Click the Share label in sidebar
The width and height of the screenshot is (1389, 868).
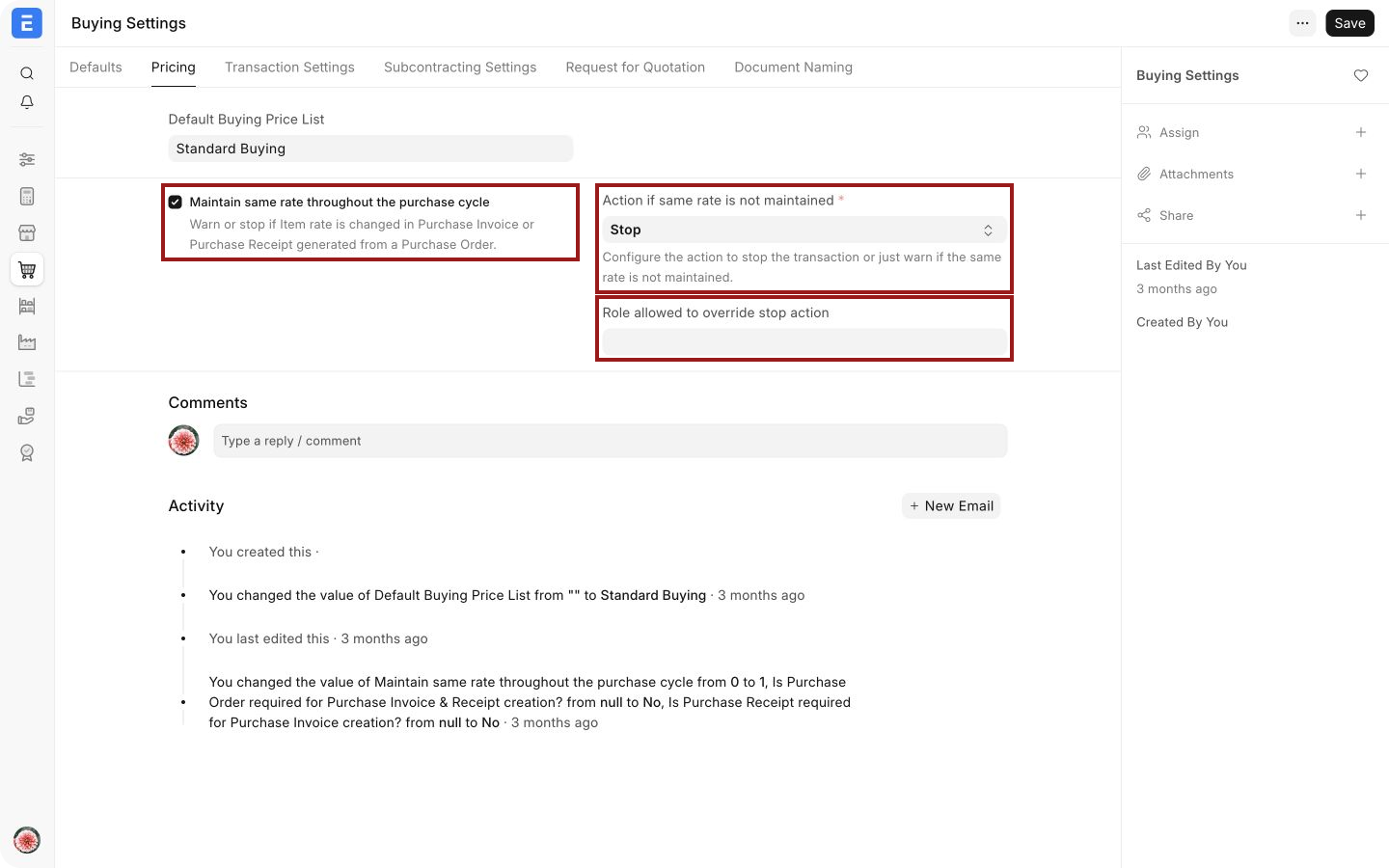pos(1176,215)
